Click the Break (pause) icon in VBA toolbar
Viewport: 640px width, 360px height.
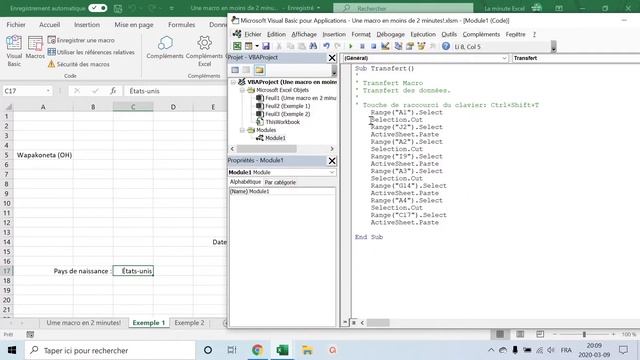pos(362,47)
